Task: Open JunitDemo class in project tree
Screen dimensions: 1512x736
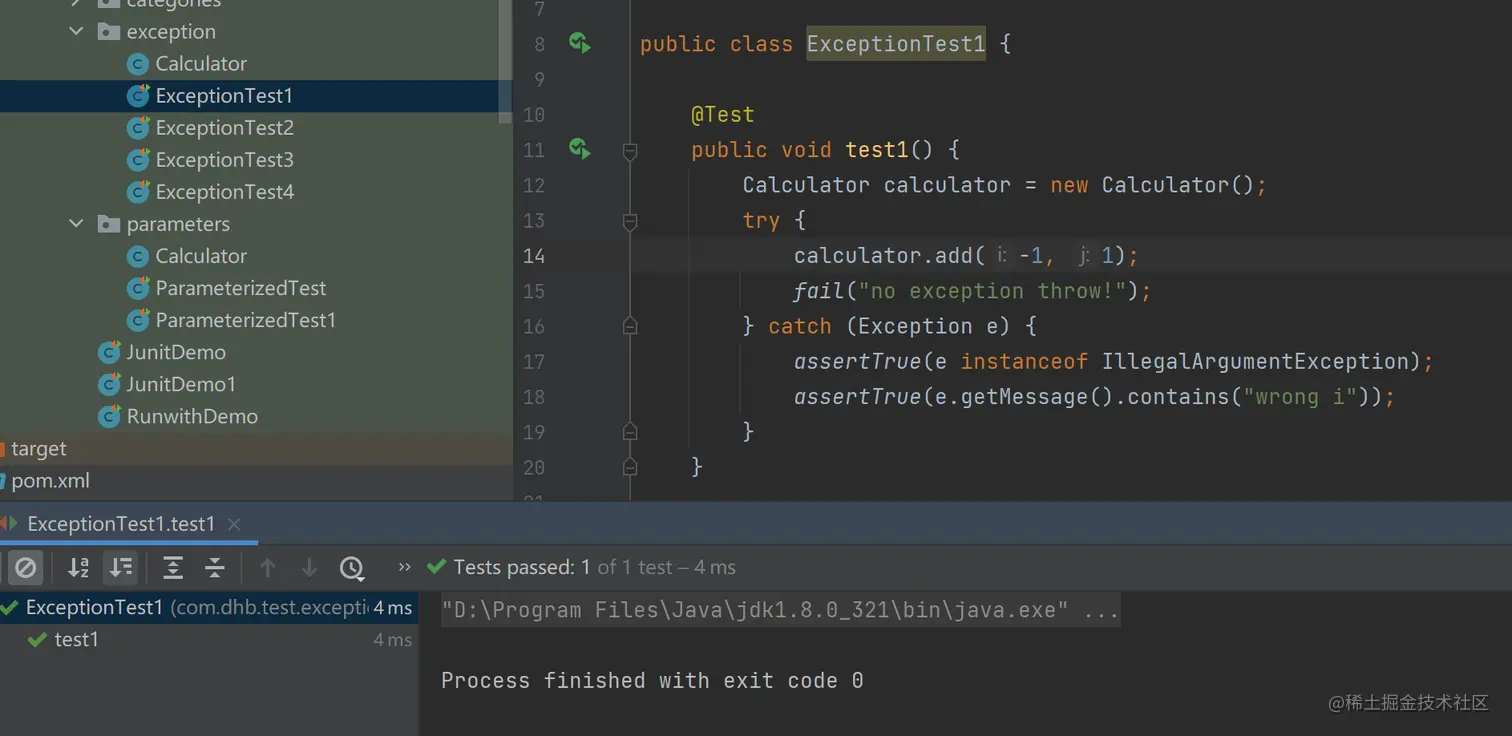Action: click(176, 352)
